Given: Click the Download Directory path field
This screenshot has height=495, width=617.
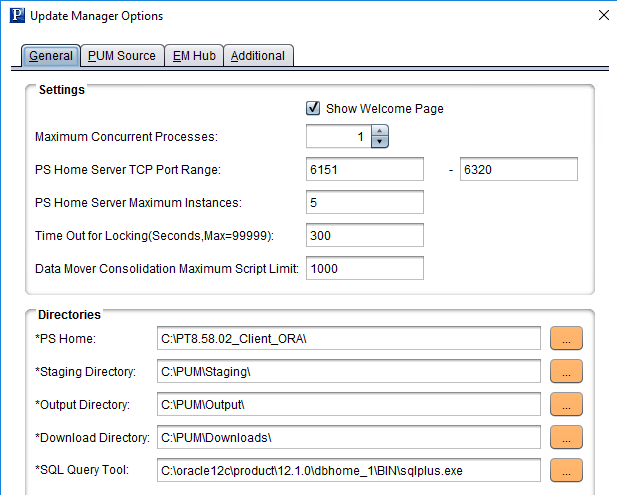Looking at the screenshot, I should (349, 437).
